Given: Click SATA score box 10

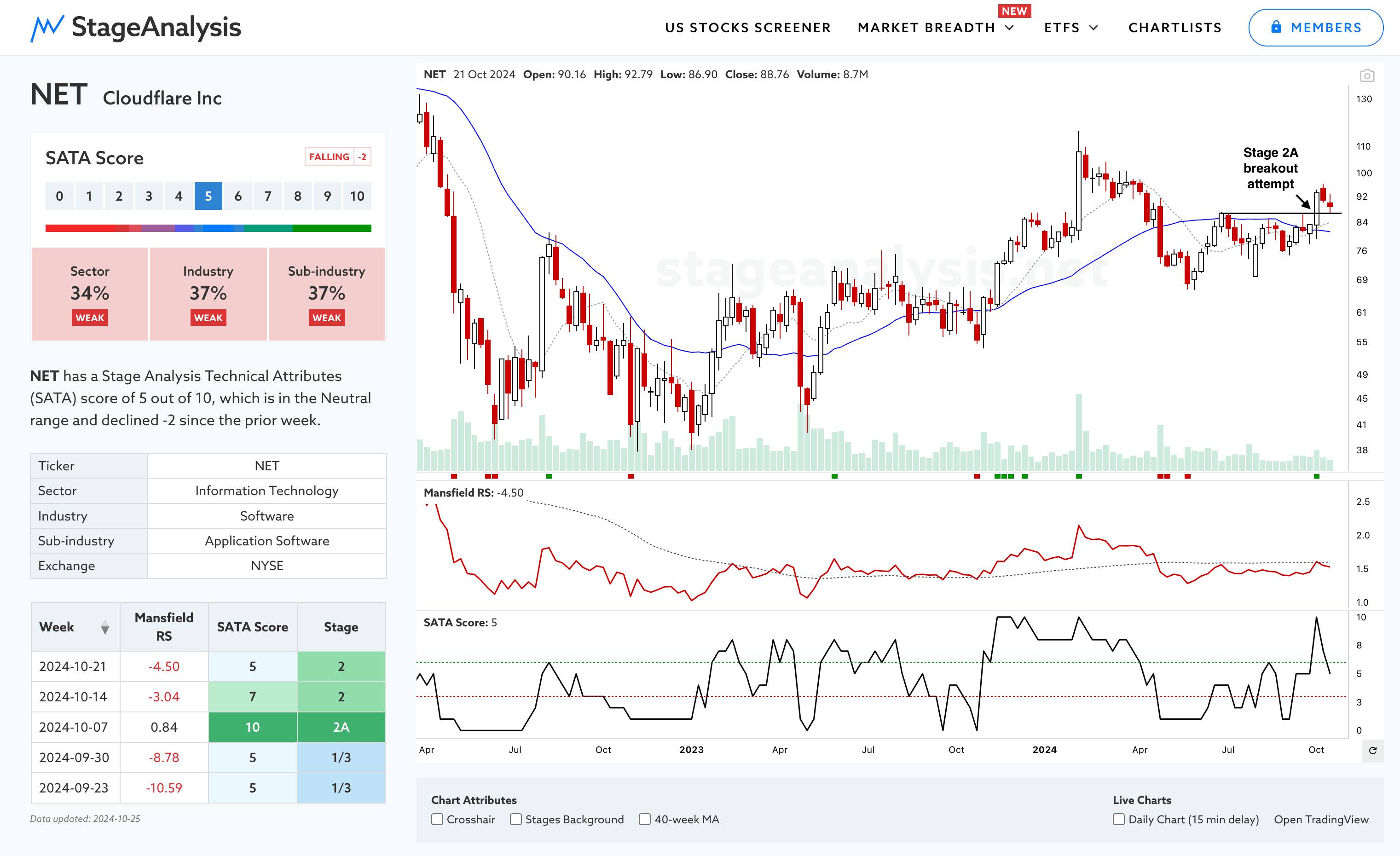Looking at the screenshot, I should tap(357, 196).
